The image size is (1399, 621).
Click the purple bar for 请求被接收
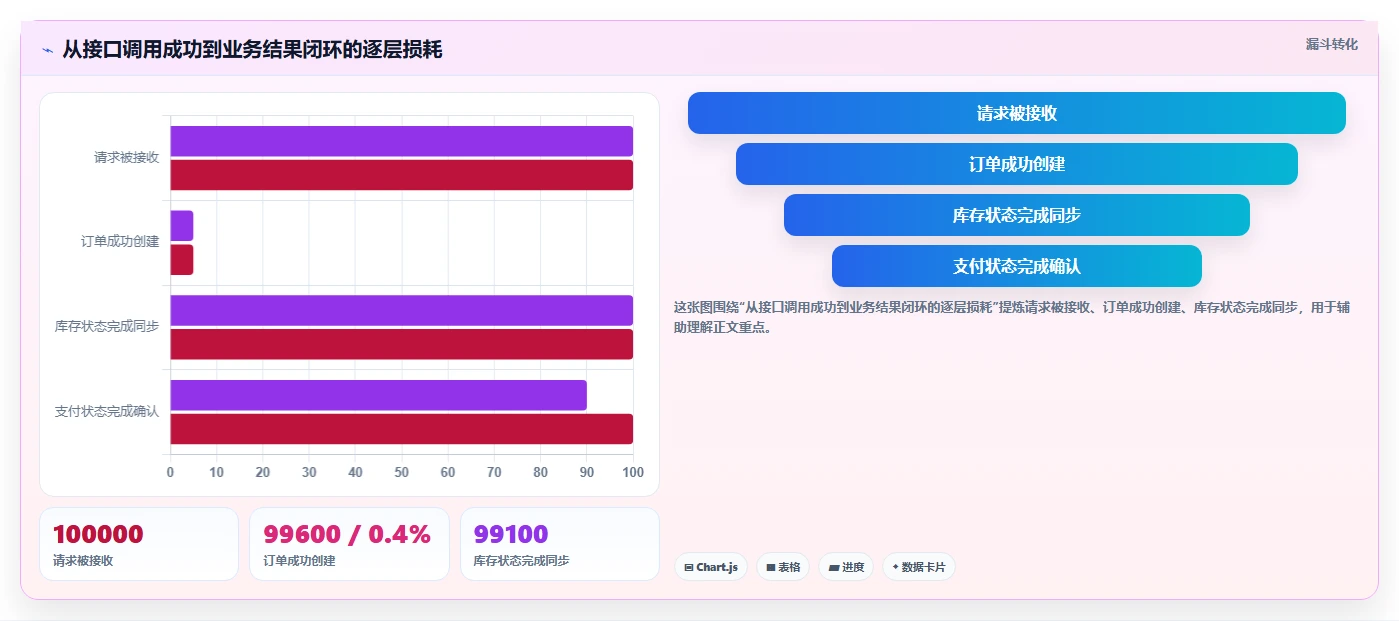pyautogui.click(x=401, y=141)
